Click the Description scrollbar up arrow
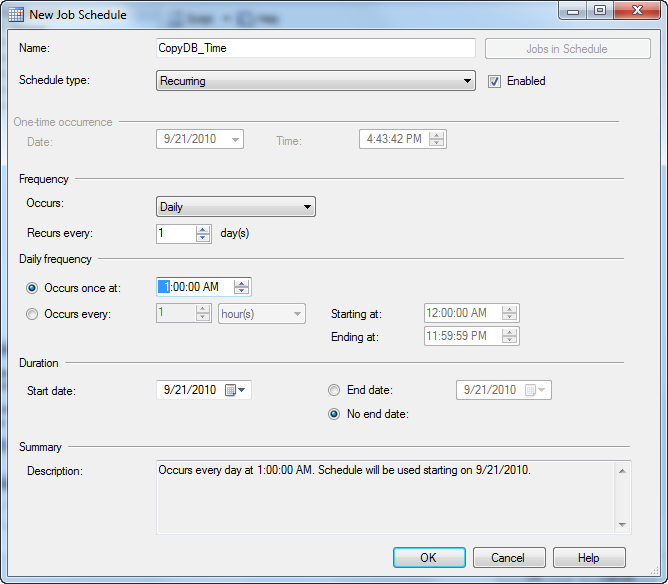The image size is (668, 584). [622, 471]
